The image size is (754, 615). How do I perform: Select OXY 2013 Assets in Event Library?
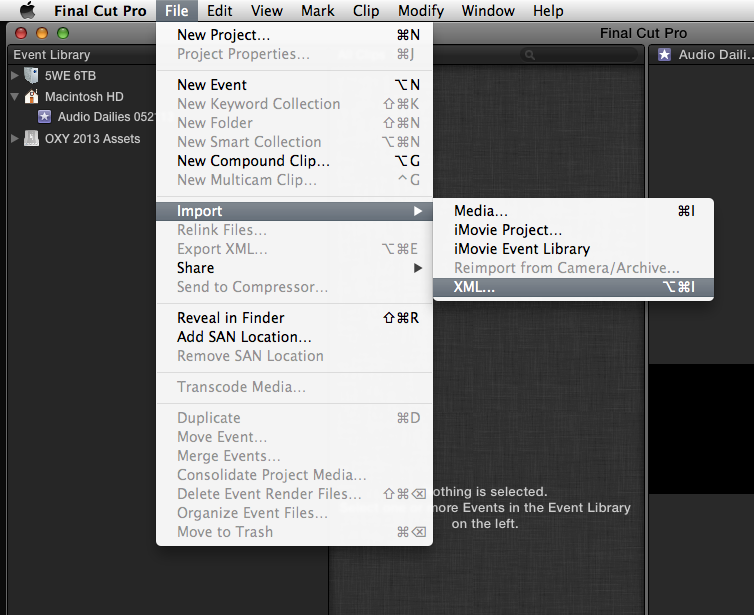pos(92,138)
